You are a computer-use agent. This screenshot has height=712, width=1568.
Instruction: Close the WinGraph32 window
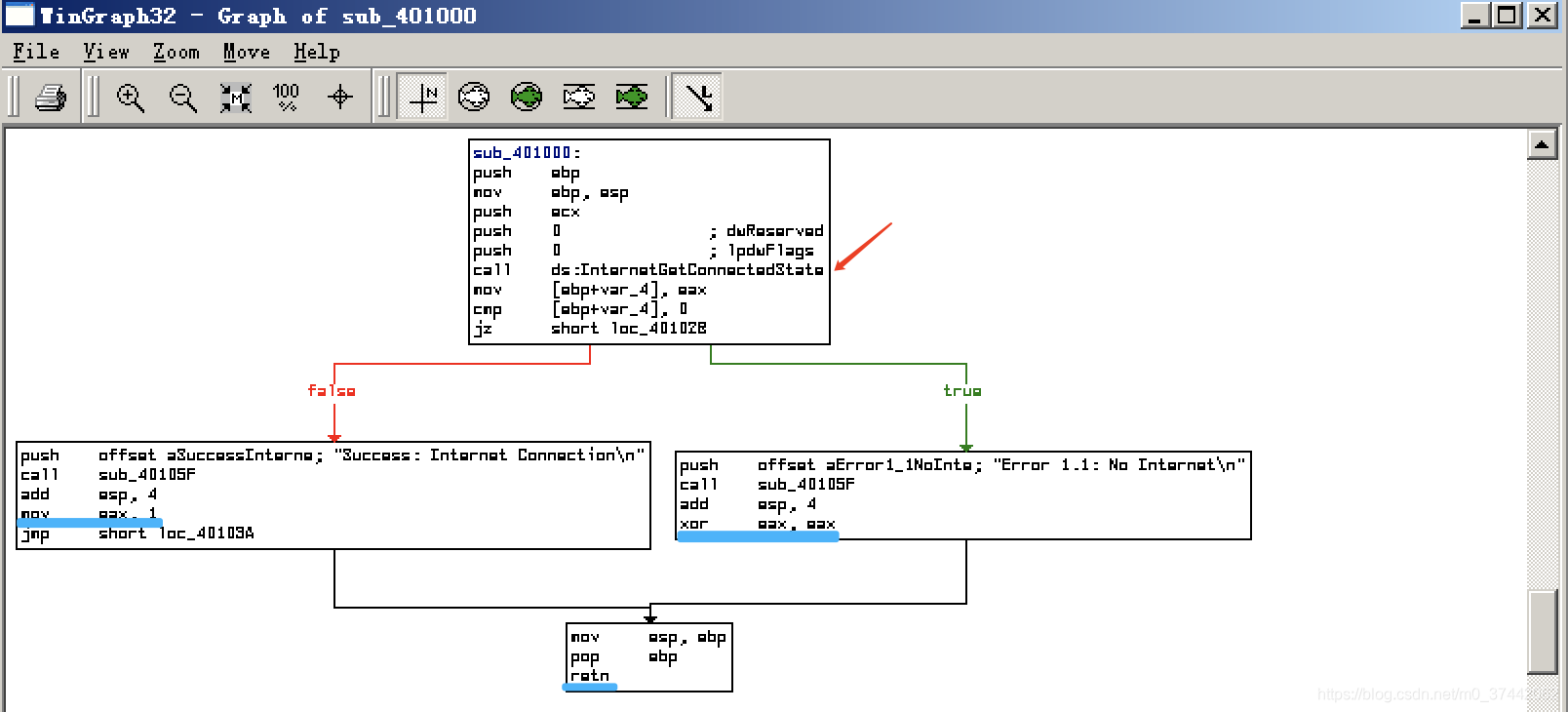tap(1542, 15)
